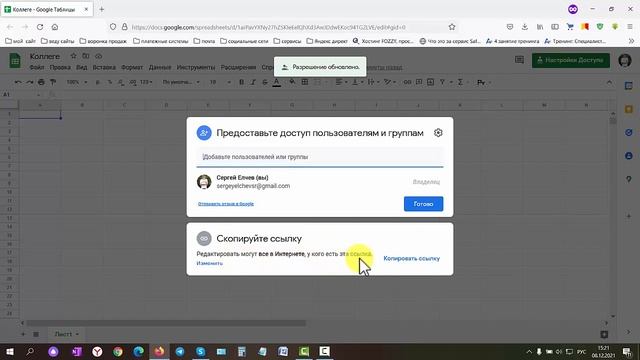Viewport: 640px width, 360px height.
Task: Bookmark the page with the star icon
Action: (452, 27)
